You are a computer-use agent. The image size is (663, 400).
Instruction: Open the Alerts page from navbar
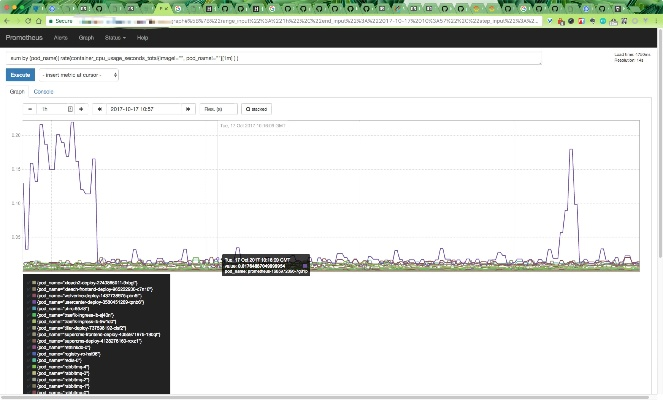60,37
